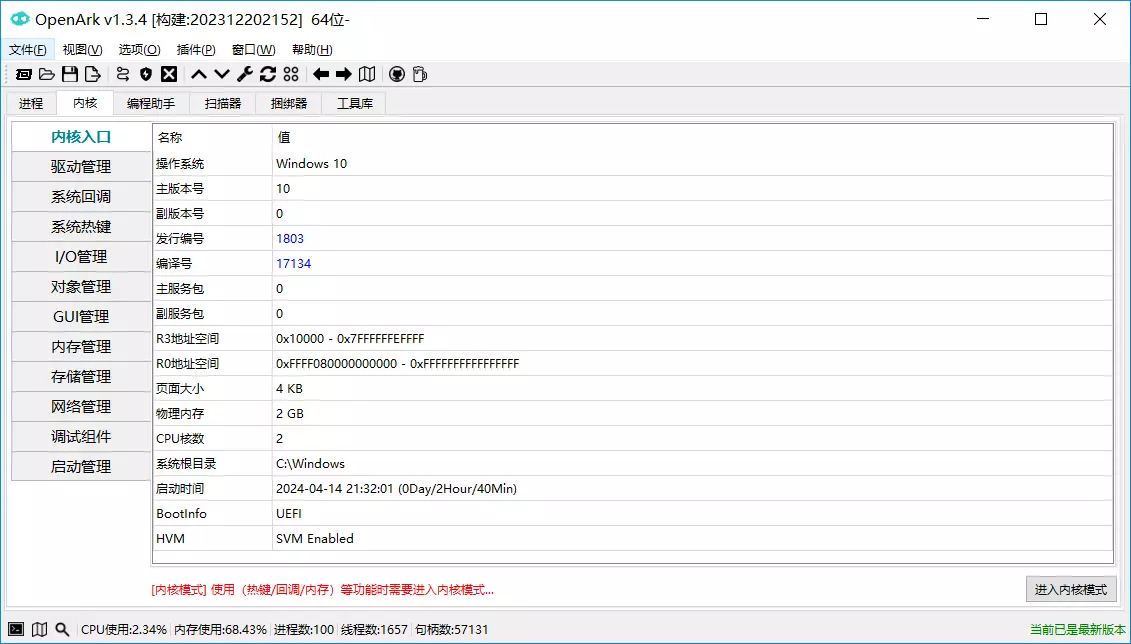Open the console icon in status bar
The height and width of the screenshot is (644, 1131).
pos(16,629)
